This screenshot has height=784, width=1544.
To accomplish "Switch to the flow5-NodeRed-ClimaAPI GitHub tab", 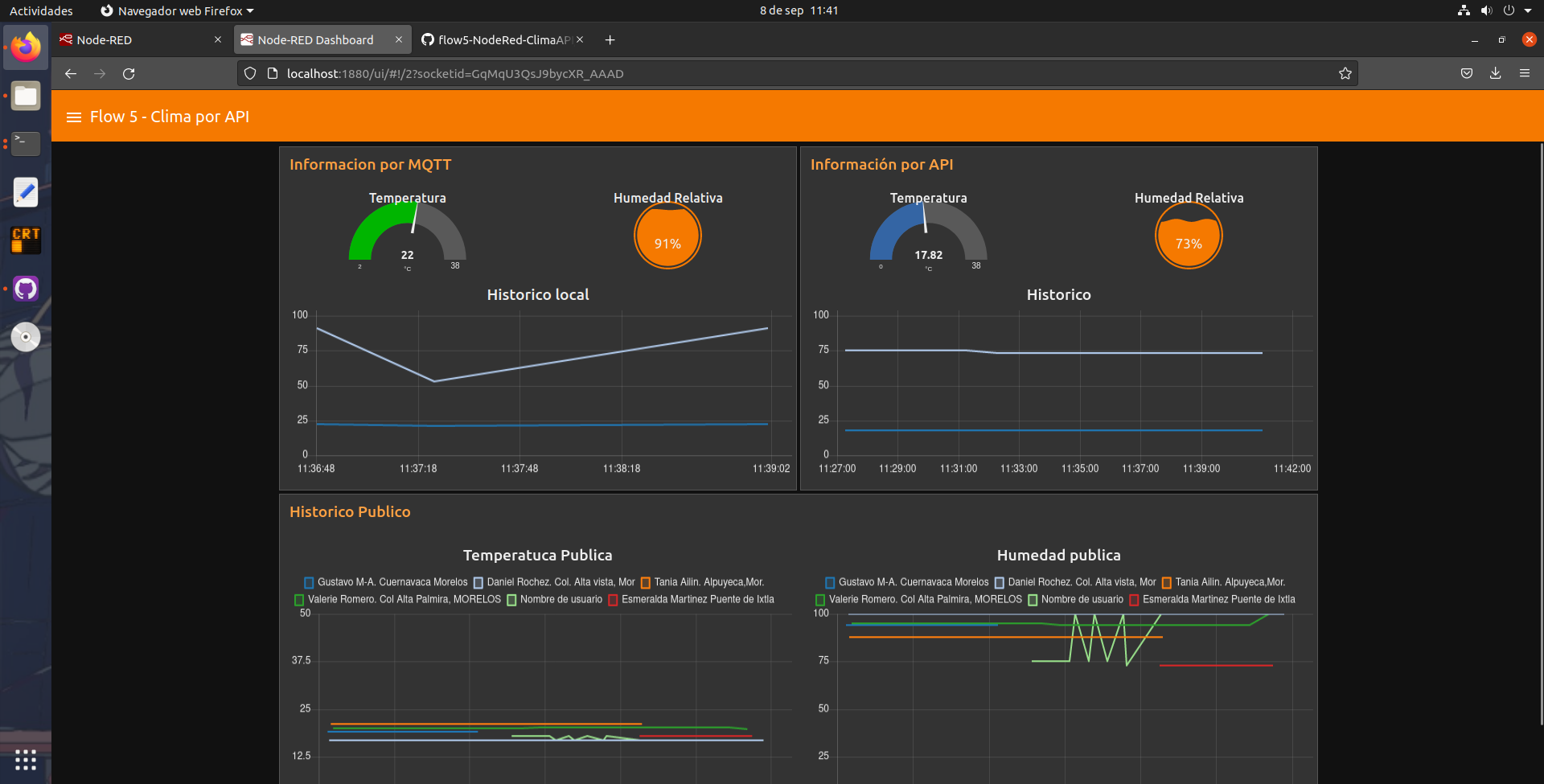I will coord(499,39).
